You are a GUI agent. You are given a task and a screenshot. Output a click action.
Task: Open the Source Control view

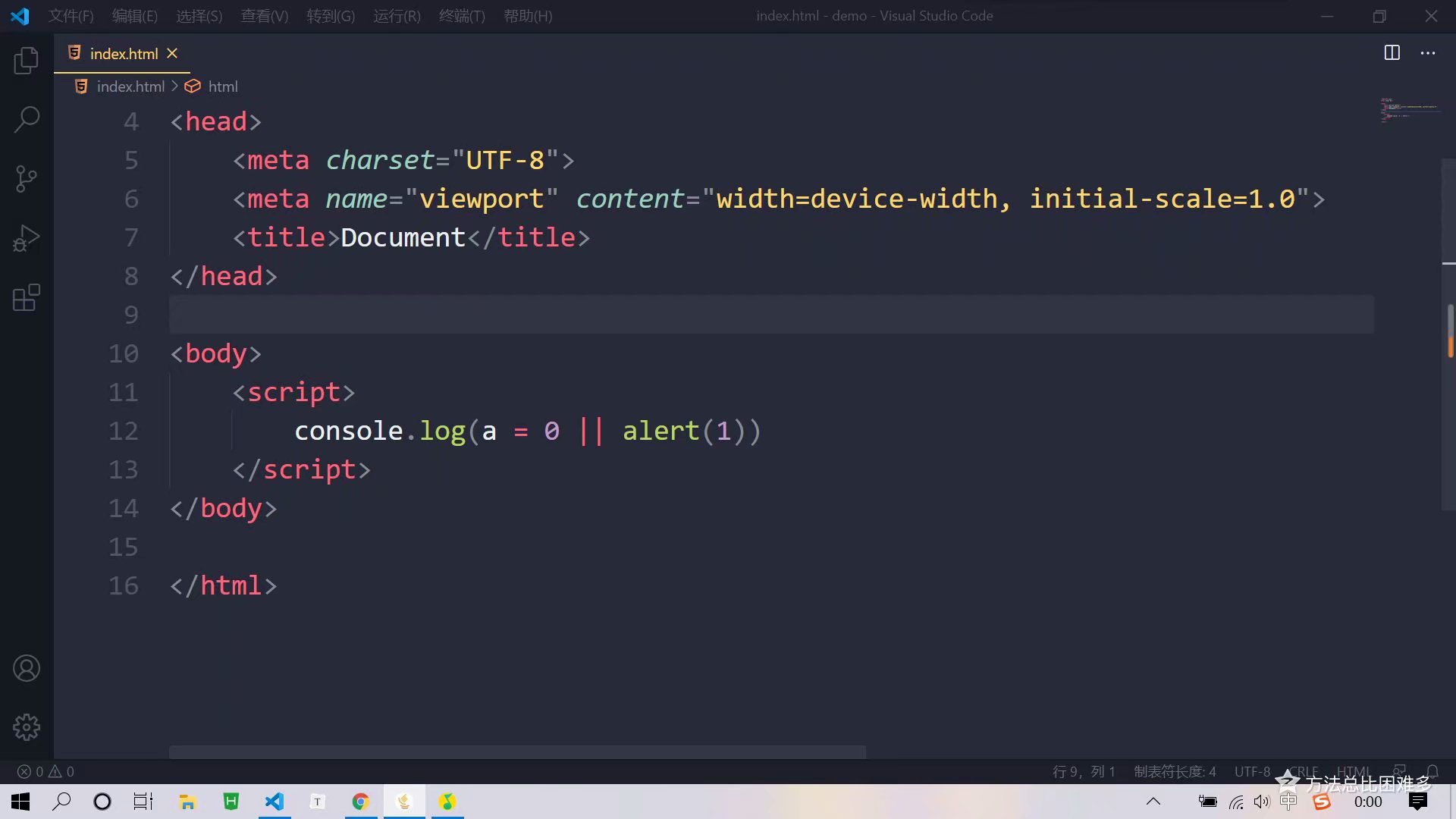(x=27, y=179)
